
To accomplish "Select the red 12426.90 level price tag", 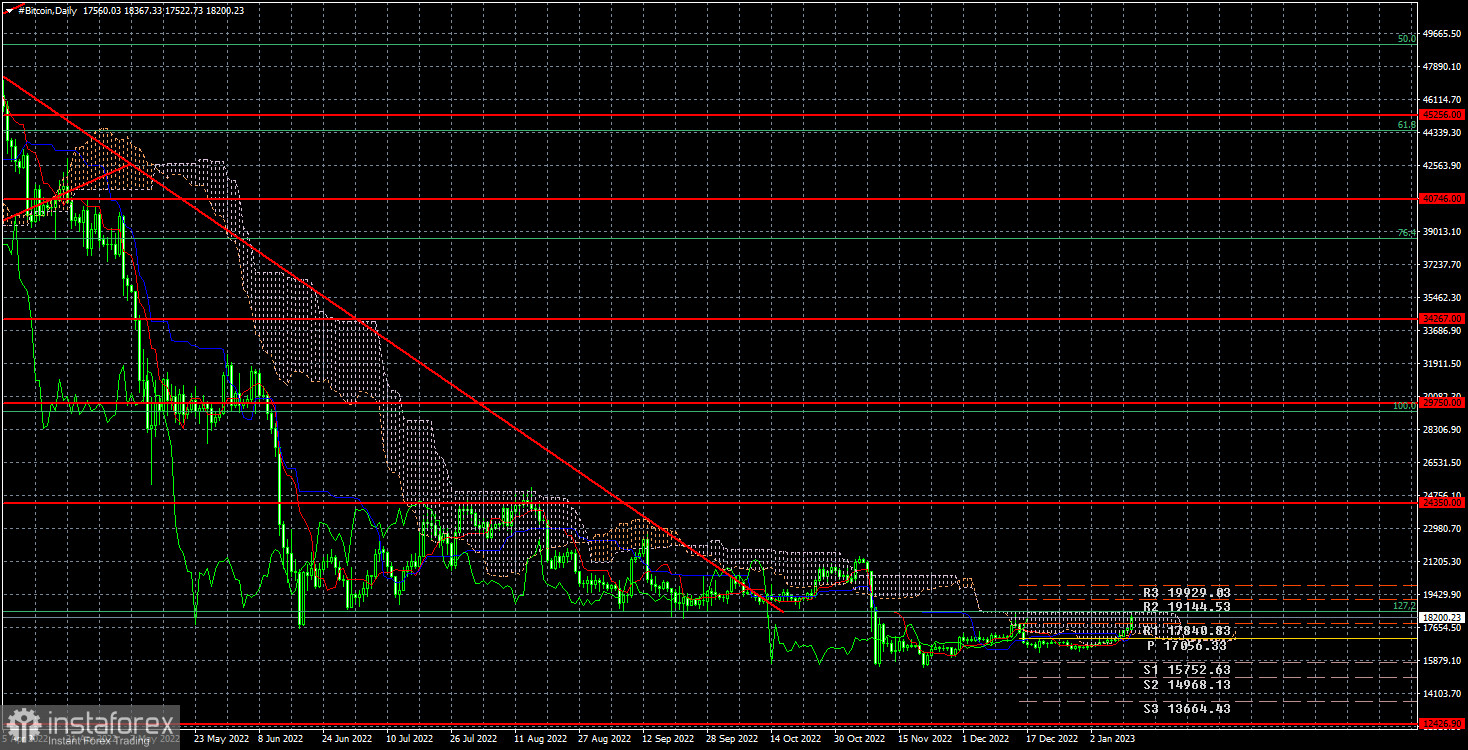I will coord(1442,723).
